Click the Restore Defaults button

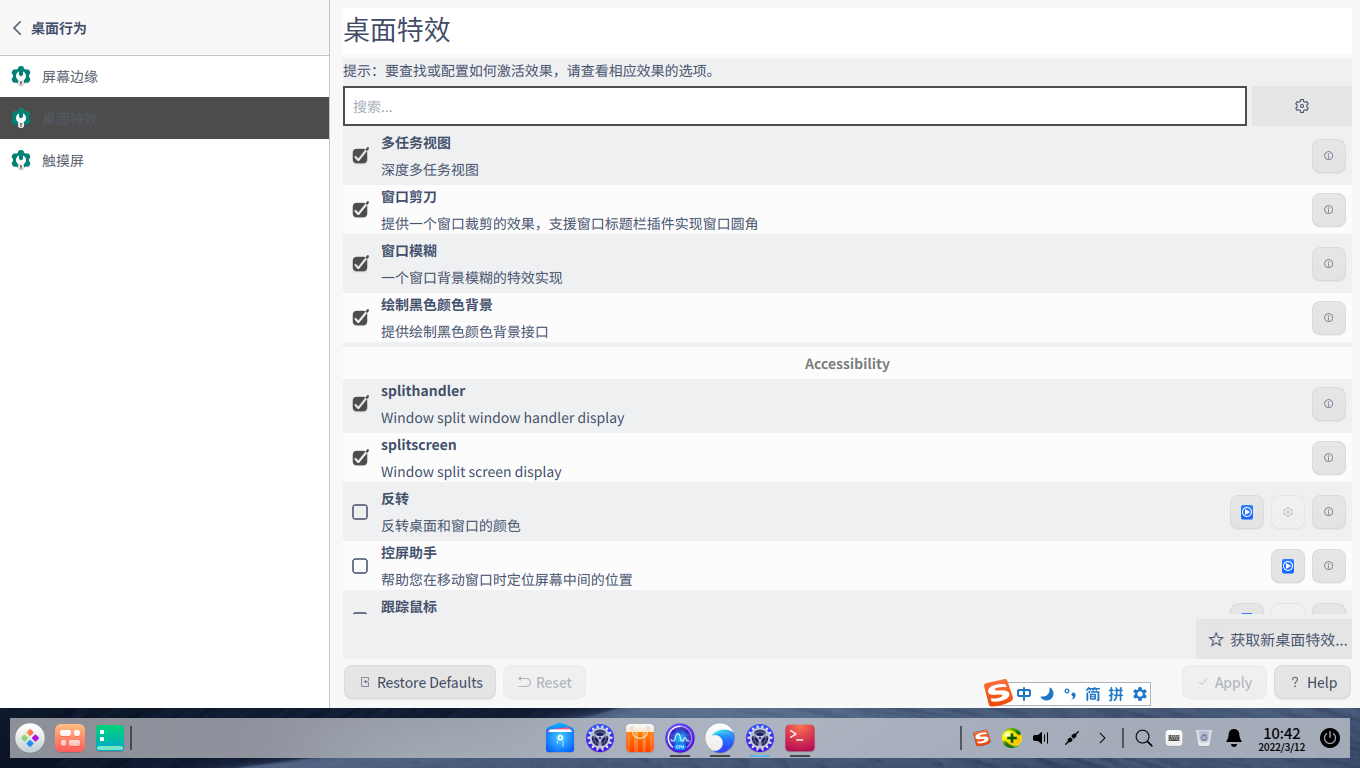click(x=419, y=682)
